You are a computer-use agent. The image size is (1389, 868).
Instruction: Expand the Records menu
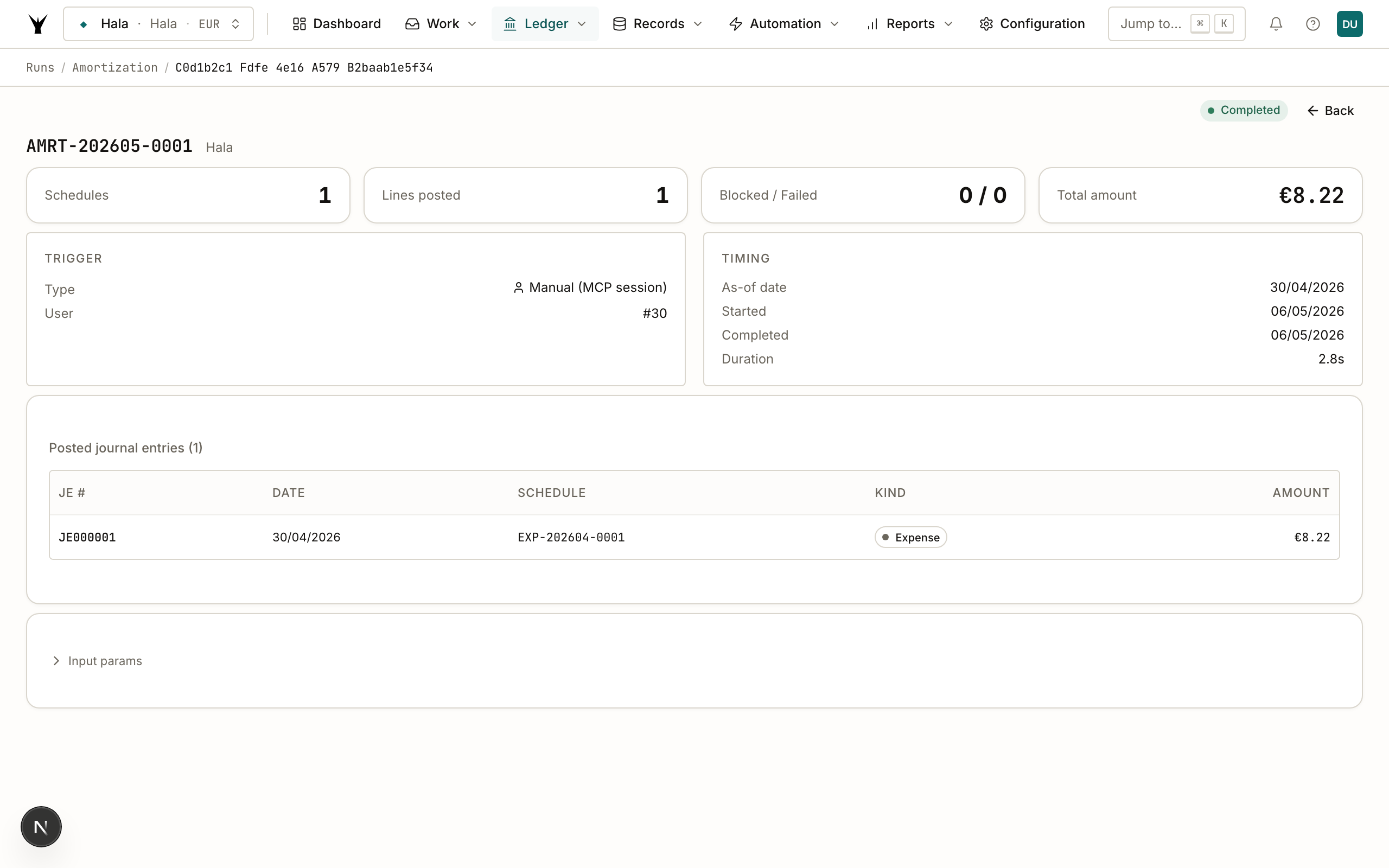tap(658, 23)
